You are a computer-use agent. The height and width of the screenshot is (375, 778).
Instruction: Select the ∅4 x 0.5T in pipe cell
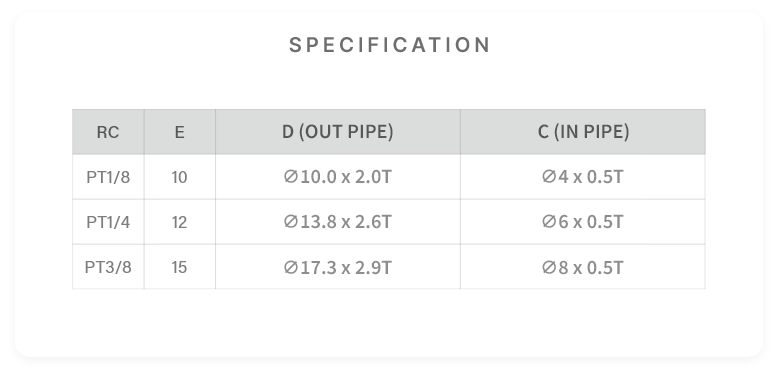coord(583,177)
